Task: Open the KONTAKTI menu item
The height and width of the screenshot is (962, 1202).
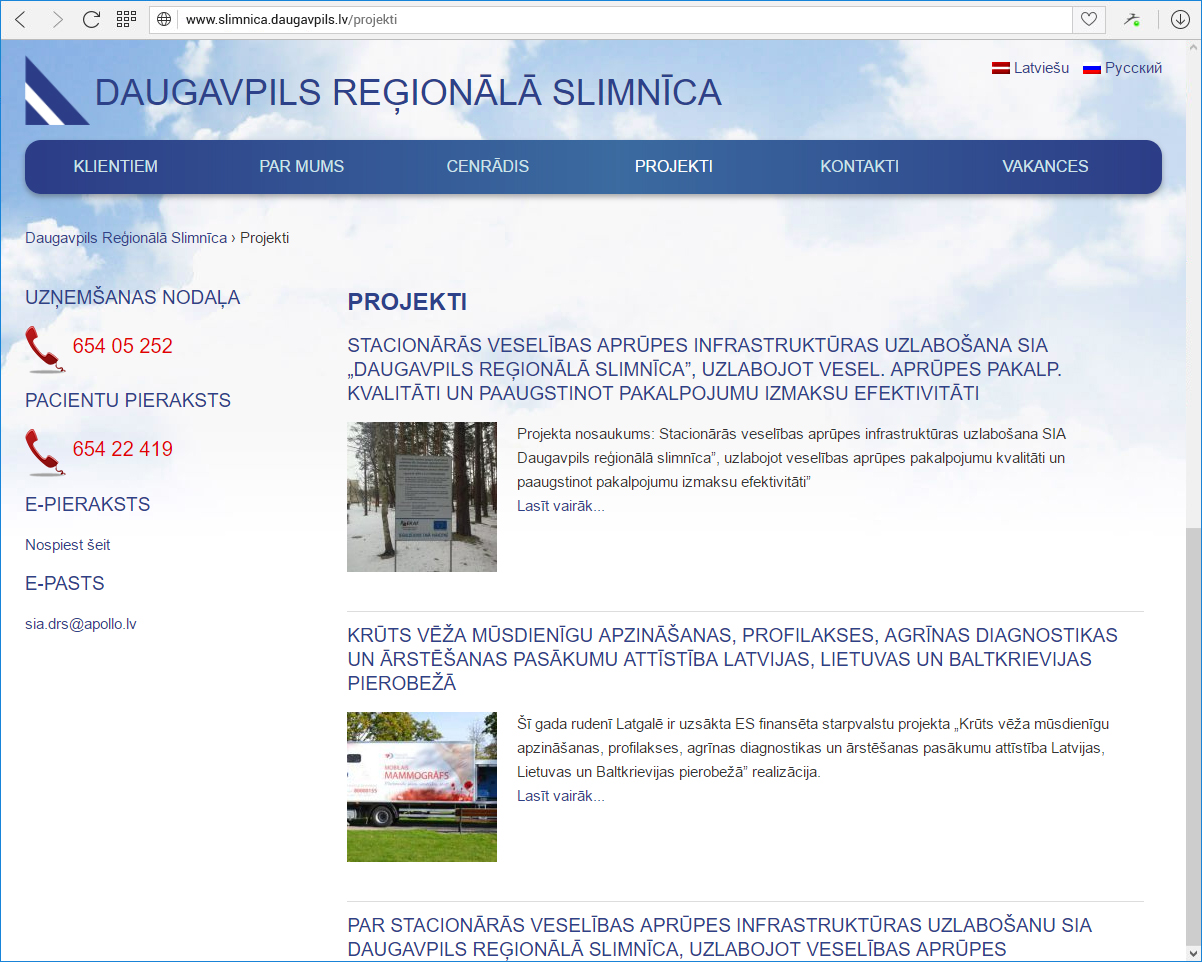Action: (859, 167)
